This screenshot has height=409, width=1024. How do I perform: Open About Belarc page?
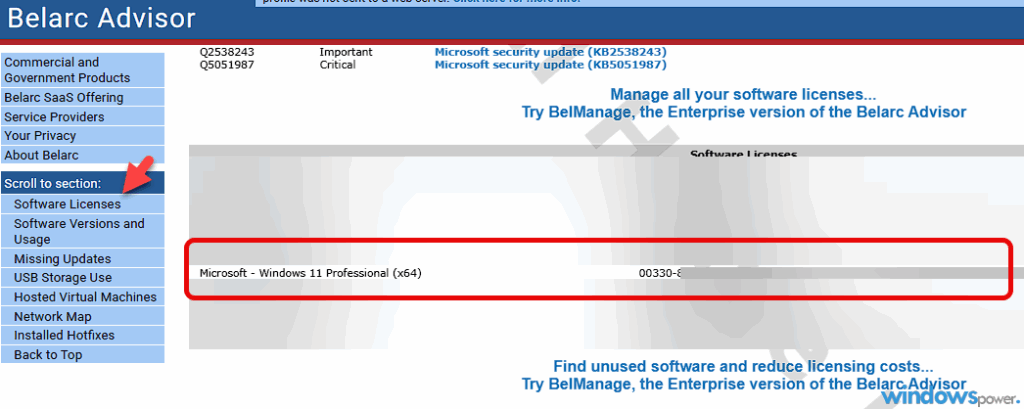pyautogui.click(x=82, y=155)
